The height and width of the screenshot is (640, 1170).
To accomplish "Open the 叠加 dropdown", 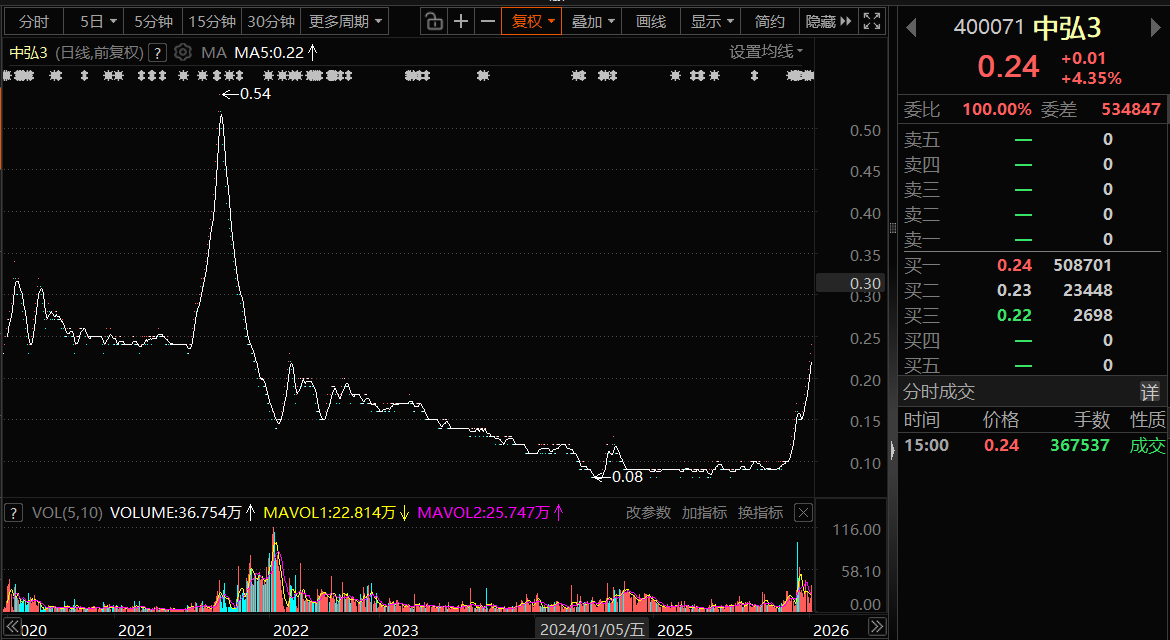I will pos(592,22).
